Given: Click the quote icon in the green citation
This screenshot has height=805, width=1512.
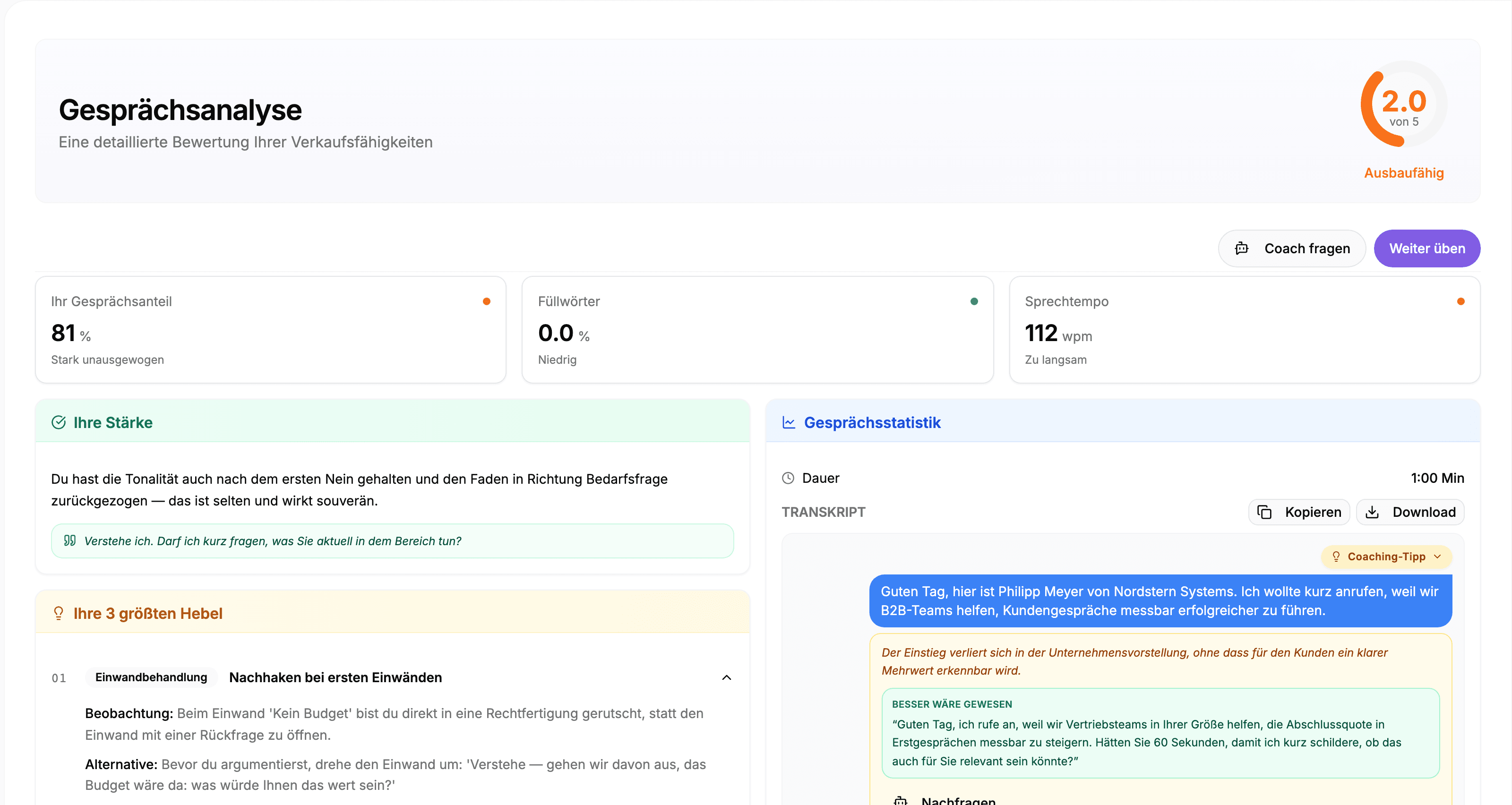Looking at the screenshot, I should tap(70, 540).
